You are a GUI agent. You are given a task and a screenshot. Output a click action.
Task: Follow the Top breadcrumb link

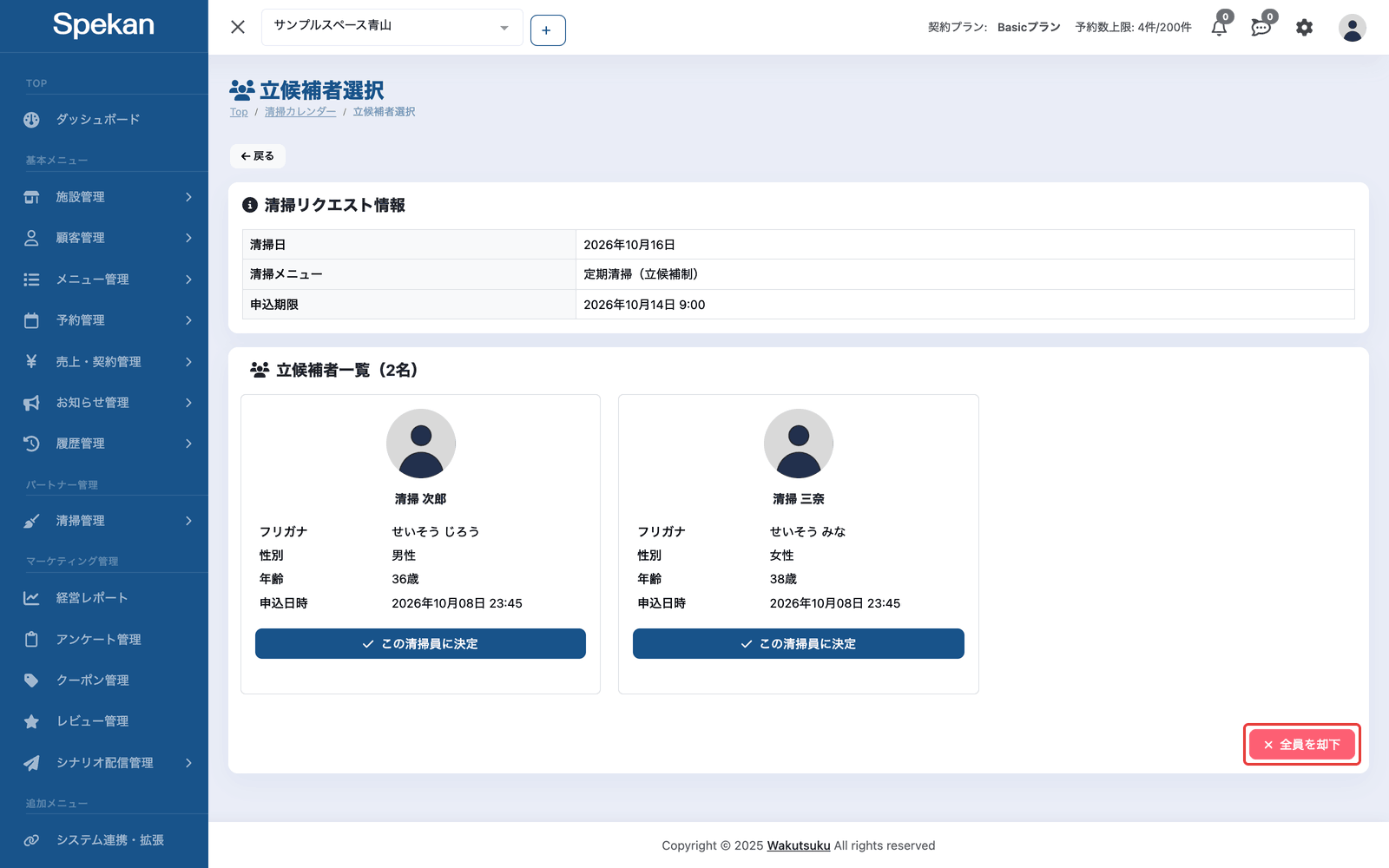point(239,112)
